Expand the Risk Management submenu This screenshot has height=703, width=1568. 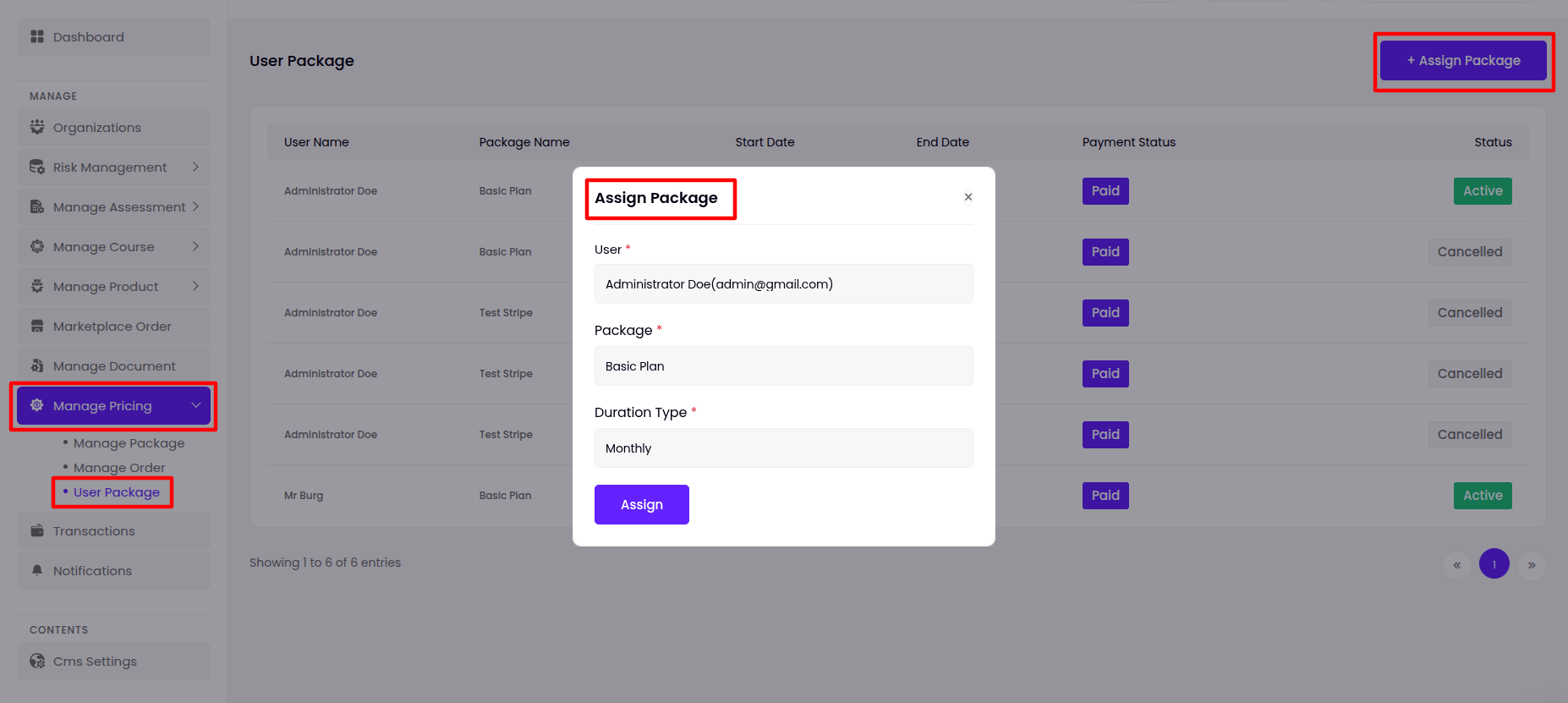(195, 167)
